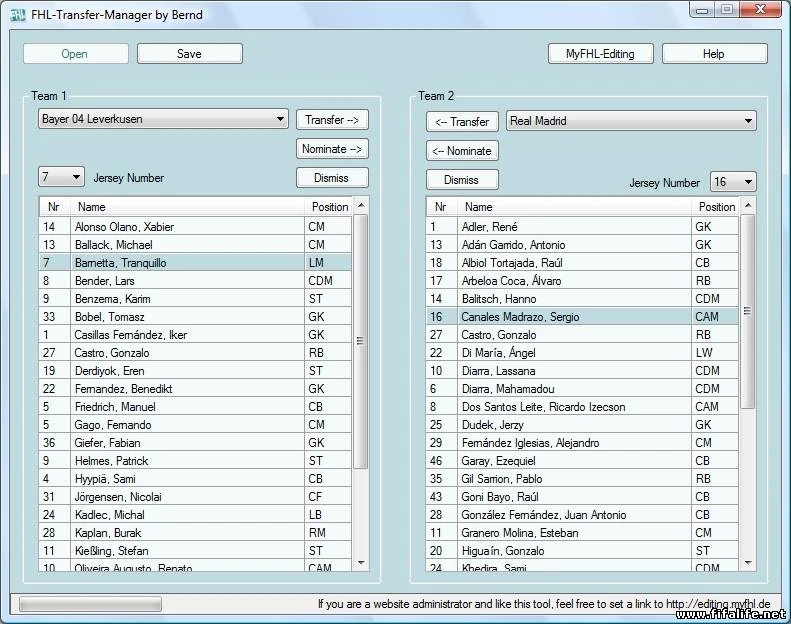Select Diarra, Mahamadou row
Image resolution: width=791 pixels, height=624 pixels.
[583, 389]
